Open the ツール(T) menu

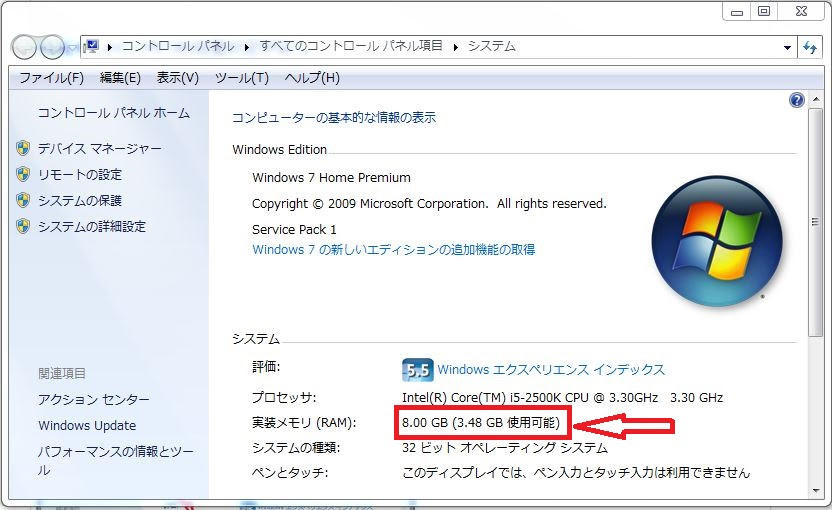[241, 78]
